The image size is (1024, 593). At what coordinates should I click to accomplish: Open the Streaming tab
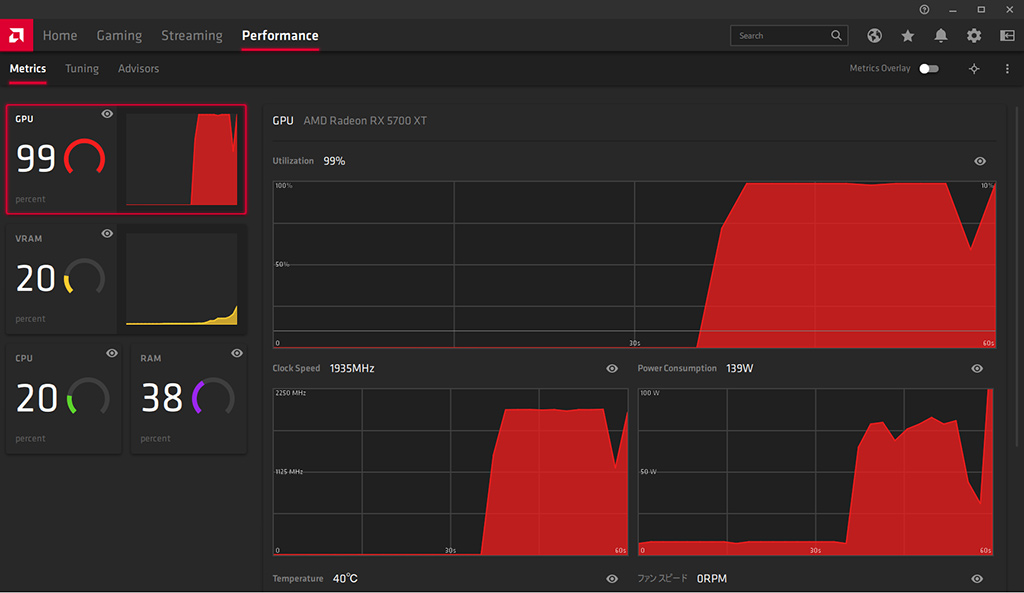click(x=191, y=35)
